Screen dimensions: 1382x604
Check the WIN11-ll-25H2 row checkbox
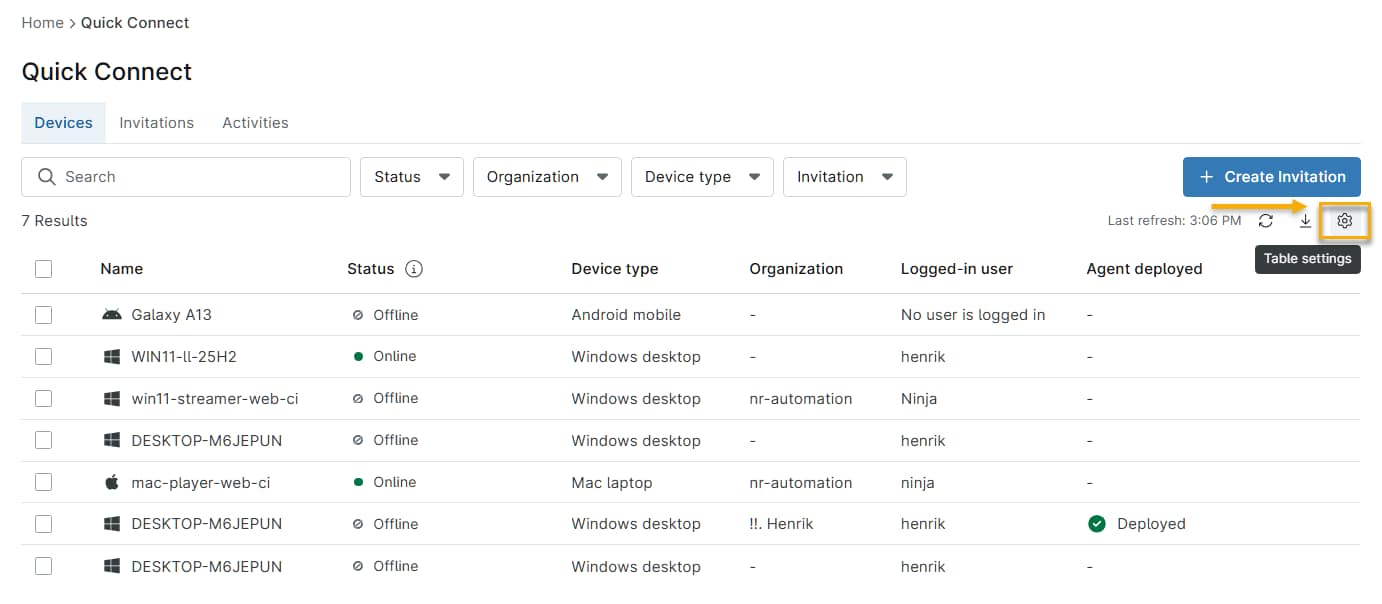tap(43, 357)
